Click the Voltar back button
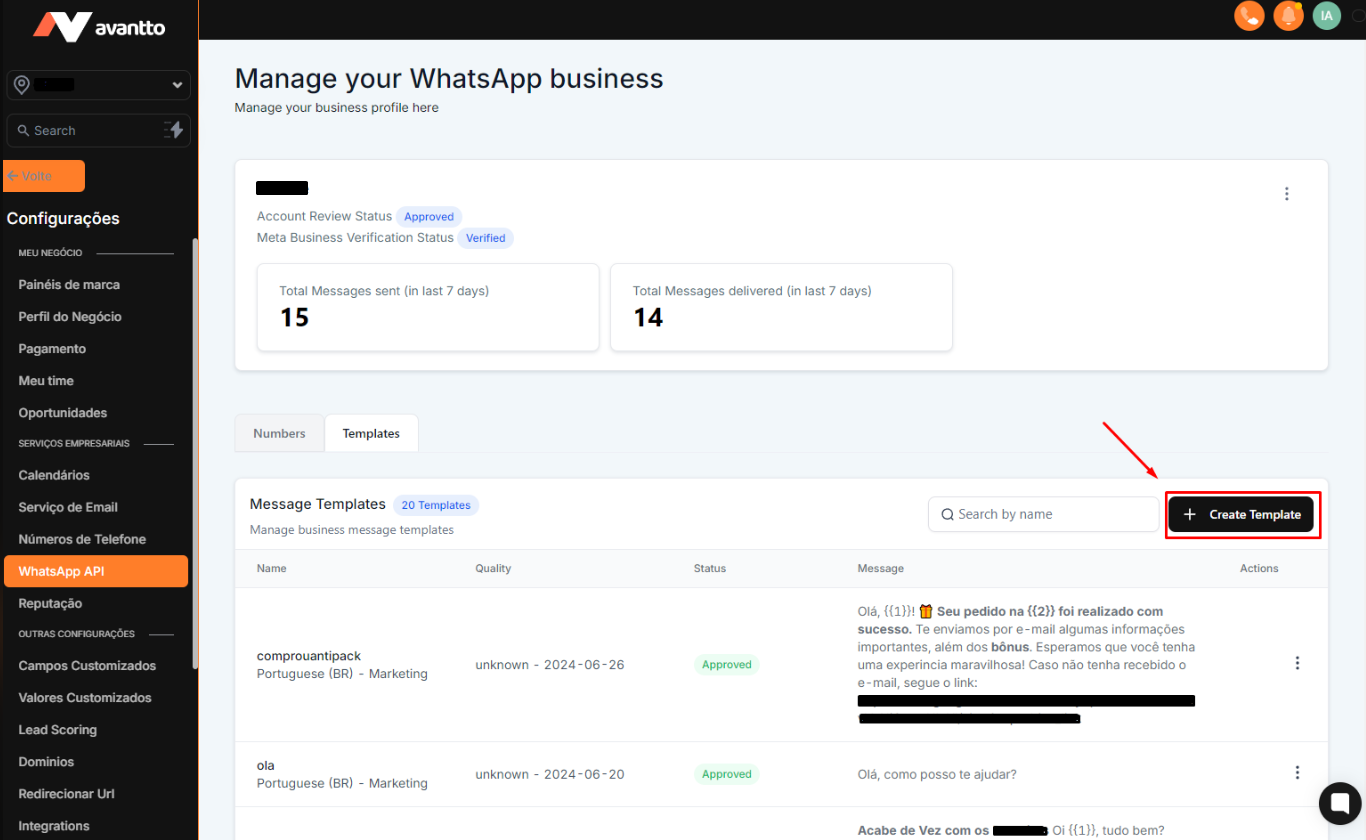The width and height of the screenshot is (1366, 840). tap(44, 176)
